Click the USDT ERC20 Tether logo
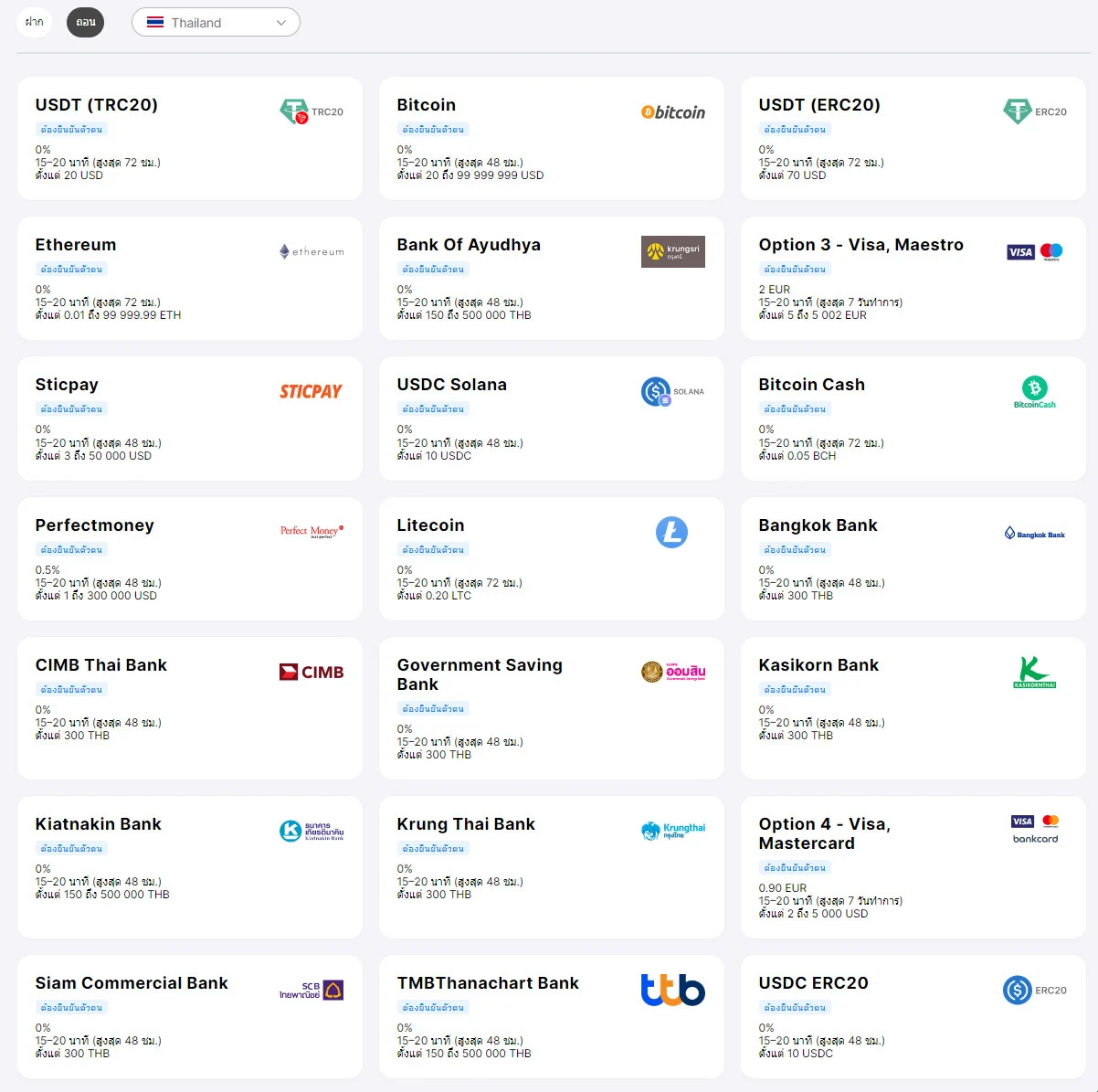This screenshot has height=1092, width=1098. click(x=1035, y=111)
